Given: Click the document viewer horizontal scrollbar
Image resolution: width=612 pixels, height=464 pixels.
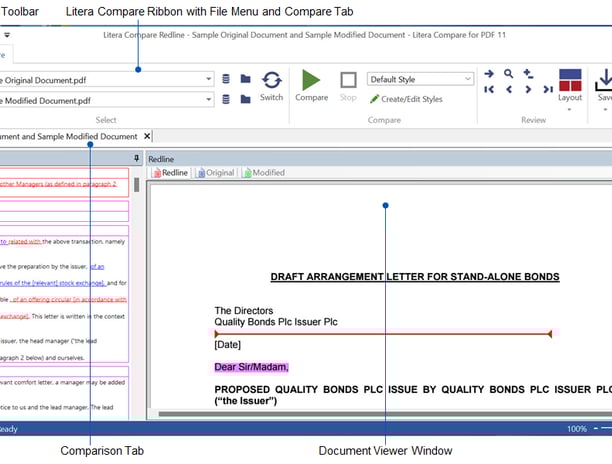Looking at the screenshot, I should tap(384, 414).
